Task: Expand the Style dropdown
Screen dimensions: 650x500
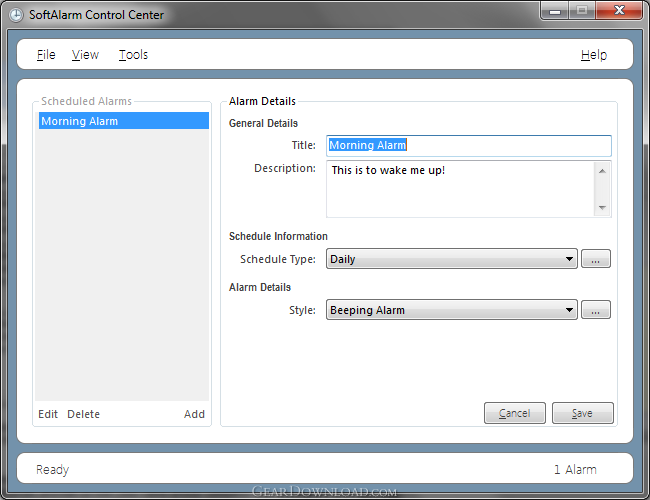Action: point(451,310)
